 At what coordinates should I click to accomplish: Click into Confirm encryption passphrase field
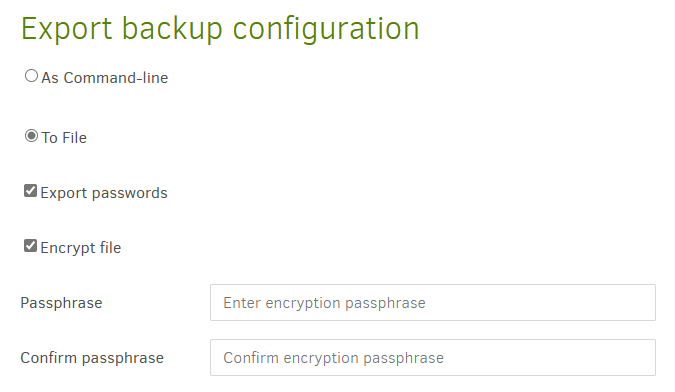tap(433, 358)
